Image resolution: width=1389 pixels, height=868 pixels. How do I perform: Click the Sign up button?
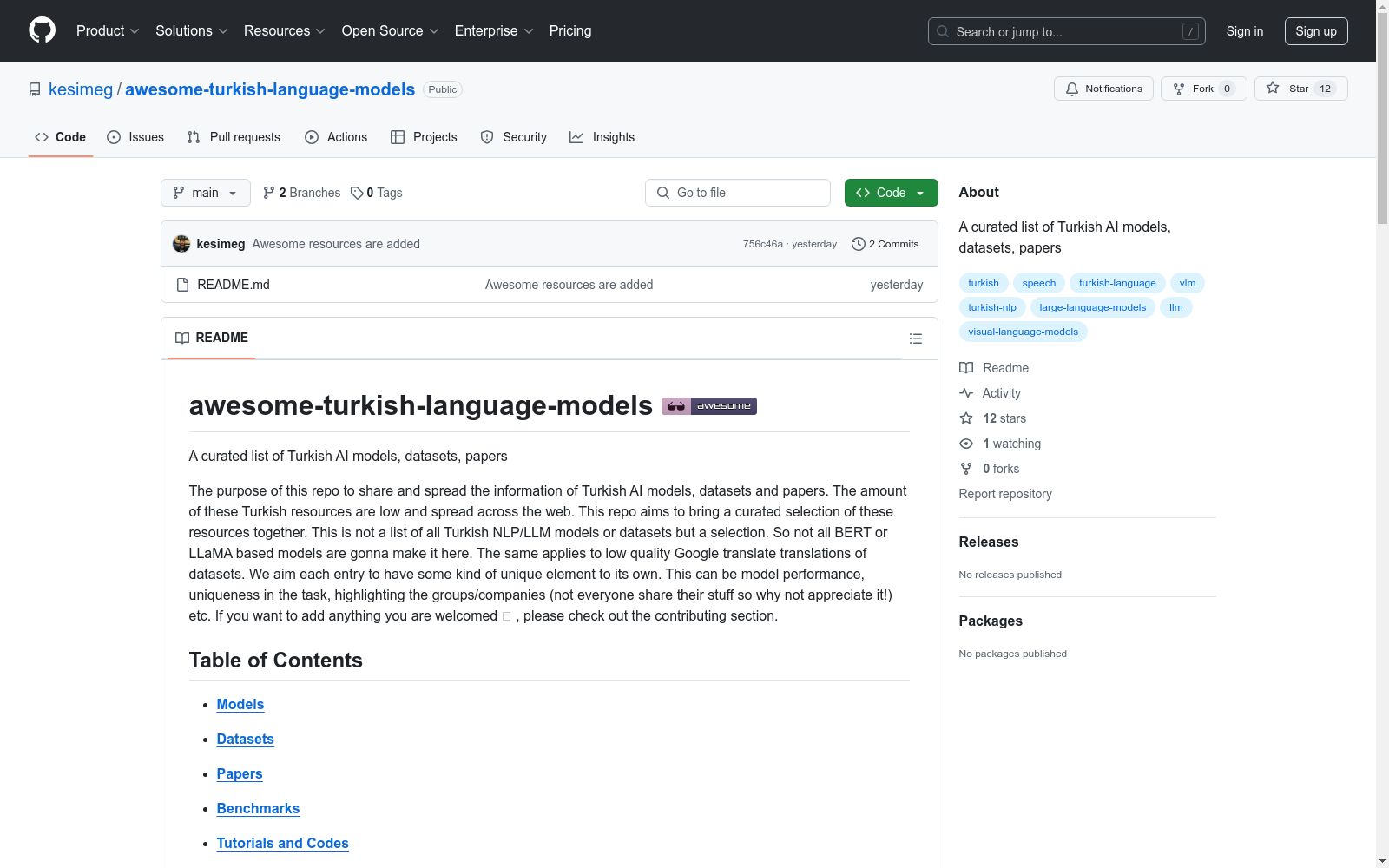(1316, 31)
